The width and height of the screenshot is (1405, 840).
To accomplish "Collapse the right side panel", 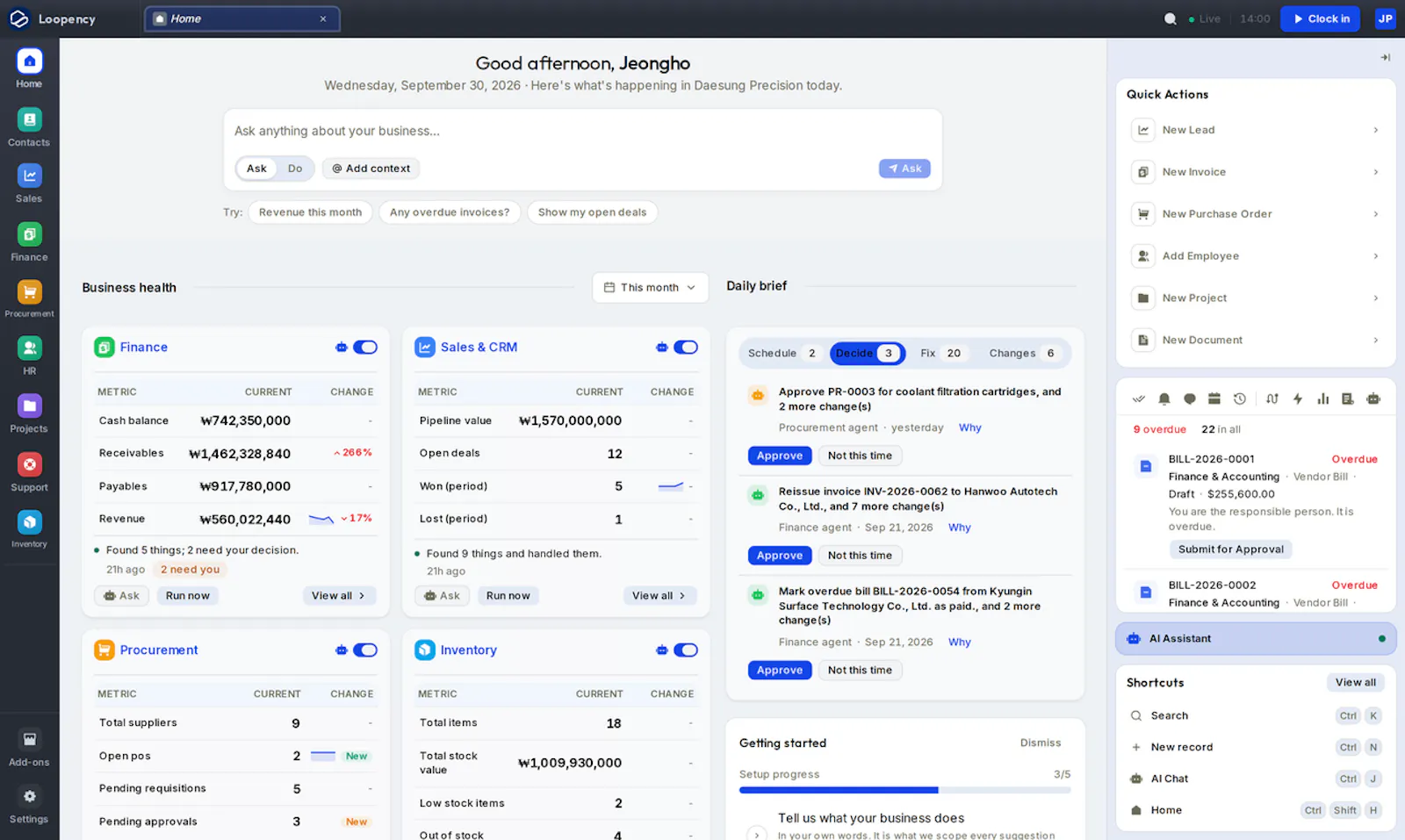I will pyautogui.click(x=1385, y=58).
